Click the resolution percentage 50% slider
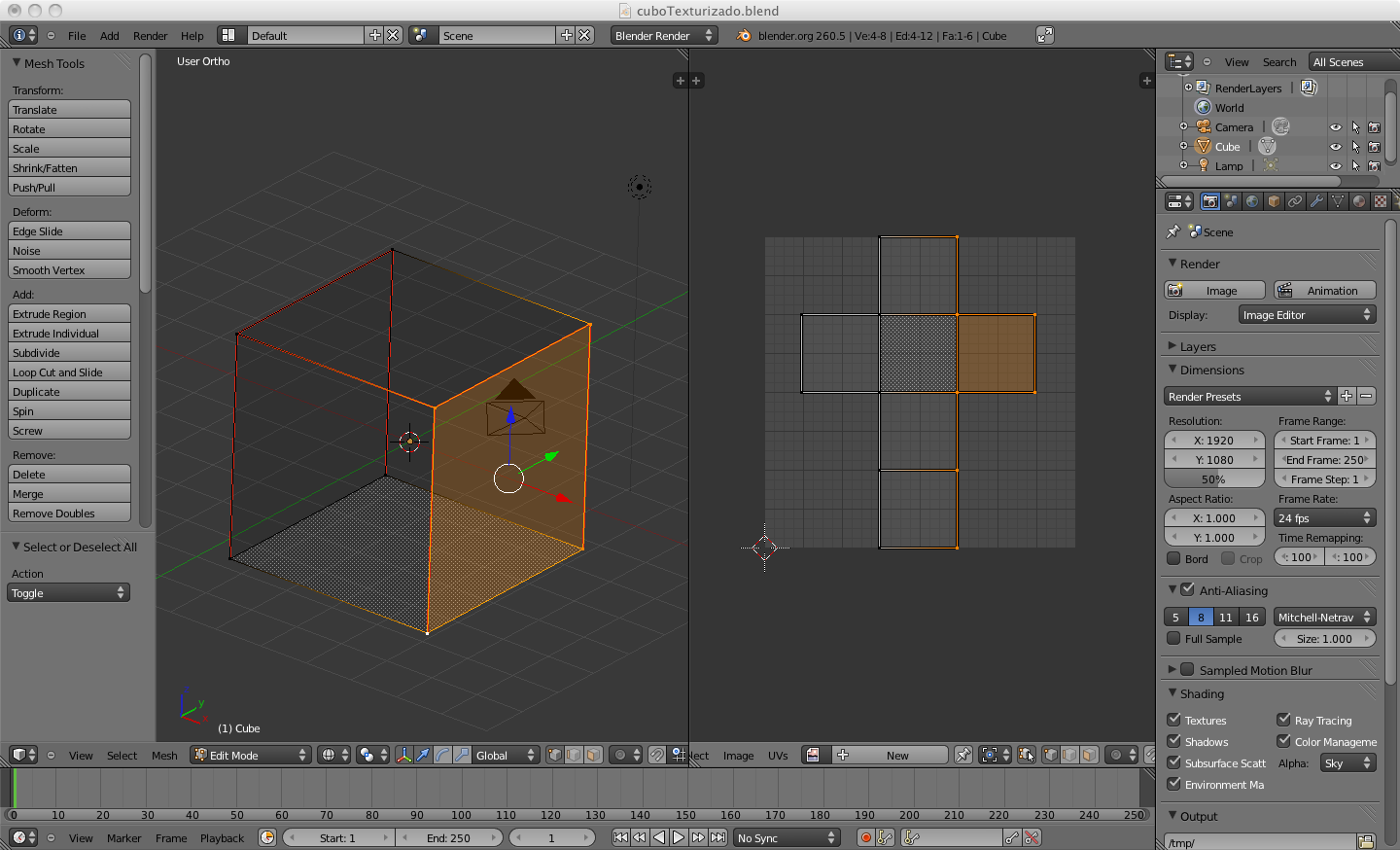Image resolution: width=1400 pixels, height=850 pixels. pyautogui.click(x=1213, y=479)
